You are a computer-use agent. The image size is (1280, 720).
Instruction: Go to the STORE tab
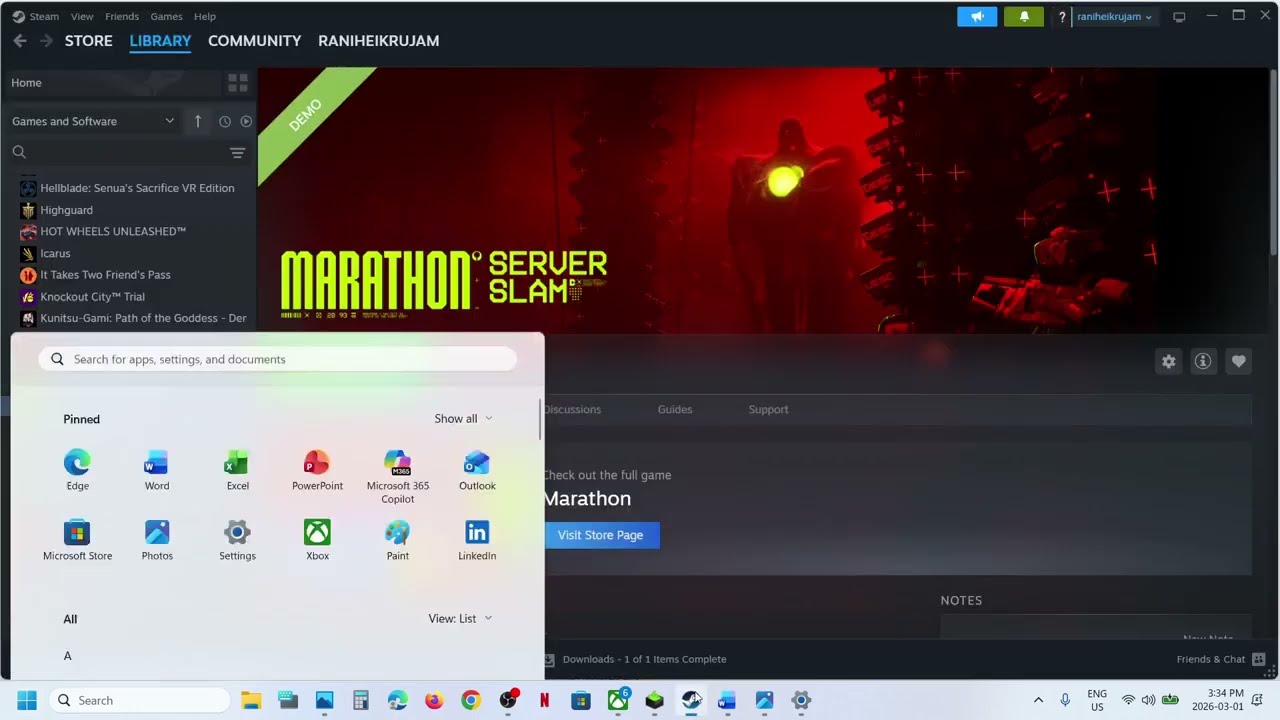(x=89, y=41)
